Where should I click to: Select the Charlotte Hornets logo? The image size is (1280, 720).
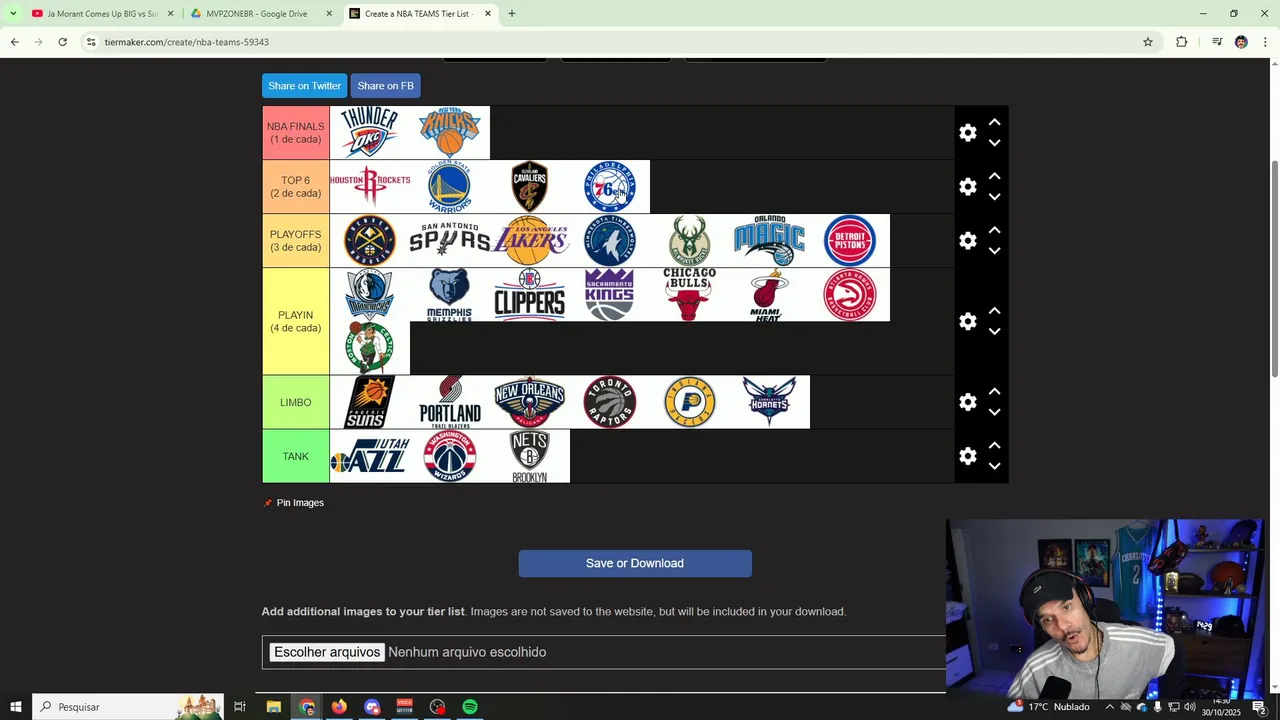point(770,402)
